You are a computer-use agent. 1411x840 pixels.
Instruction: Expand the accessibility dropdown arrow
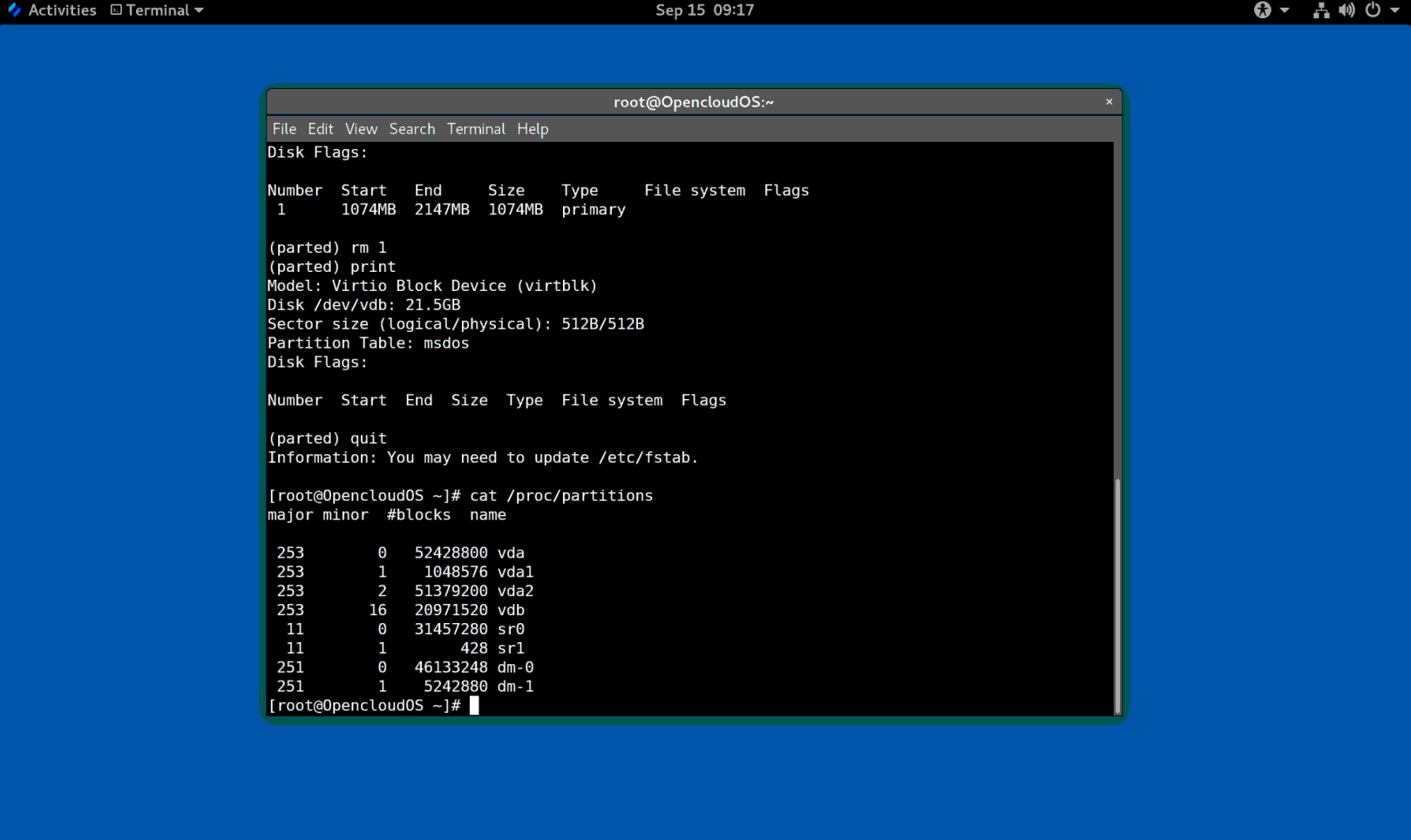[1285, 10]
